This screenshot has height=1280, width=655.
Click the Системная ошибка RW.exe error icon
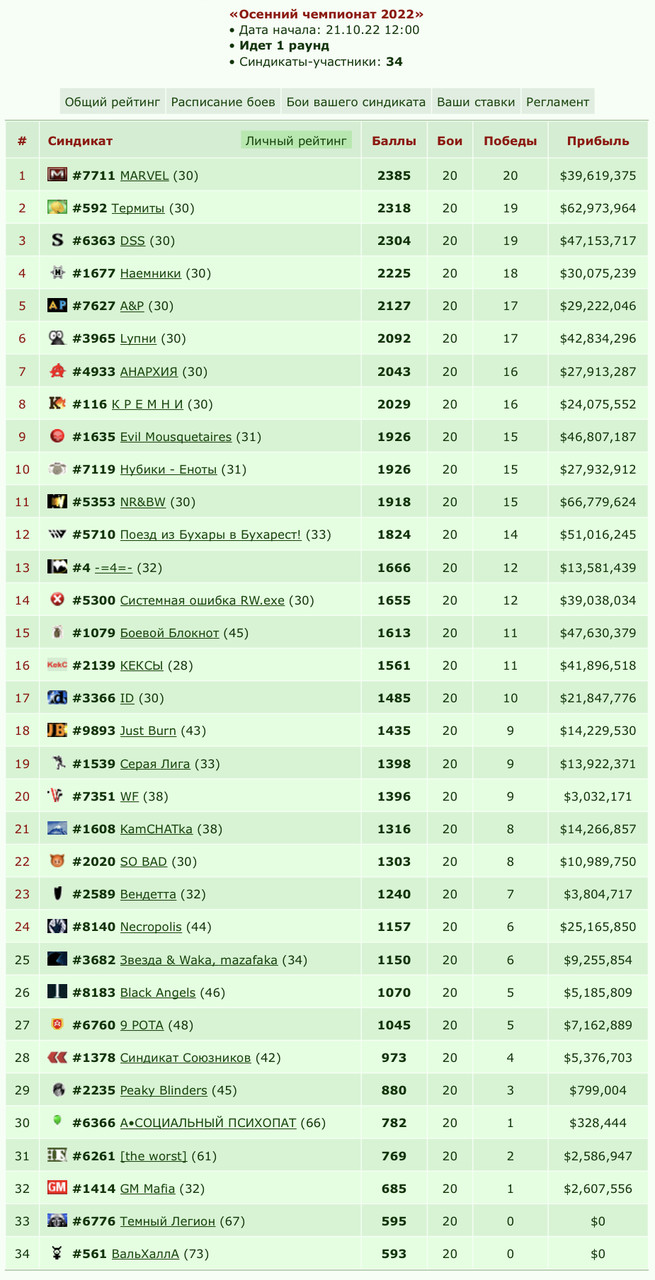click(57, 600)
